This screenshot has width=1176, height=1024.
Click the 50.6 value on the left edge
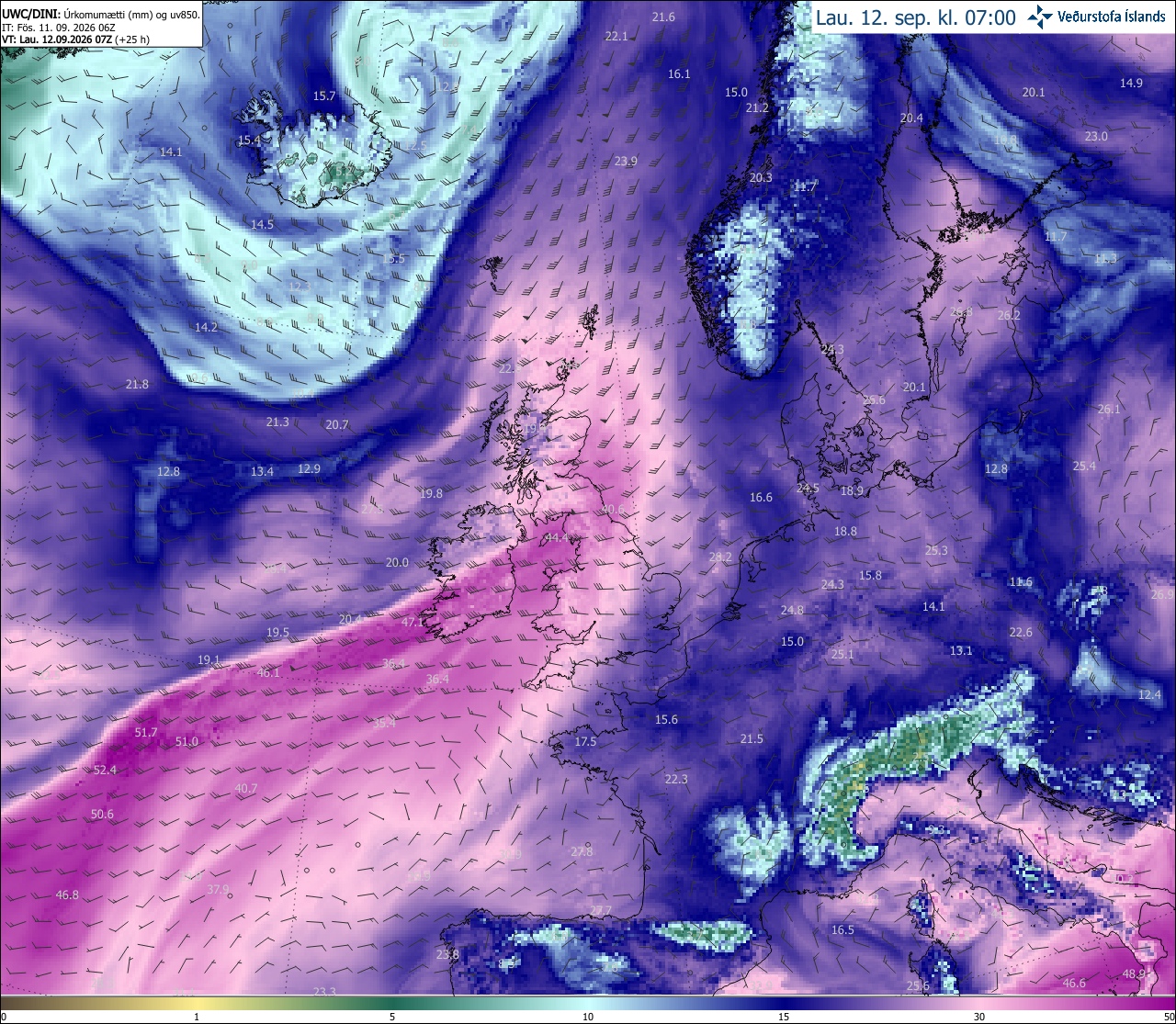point(102,814)
